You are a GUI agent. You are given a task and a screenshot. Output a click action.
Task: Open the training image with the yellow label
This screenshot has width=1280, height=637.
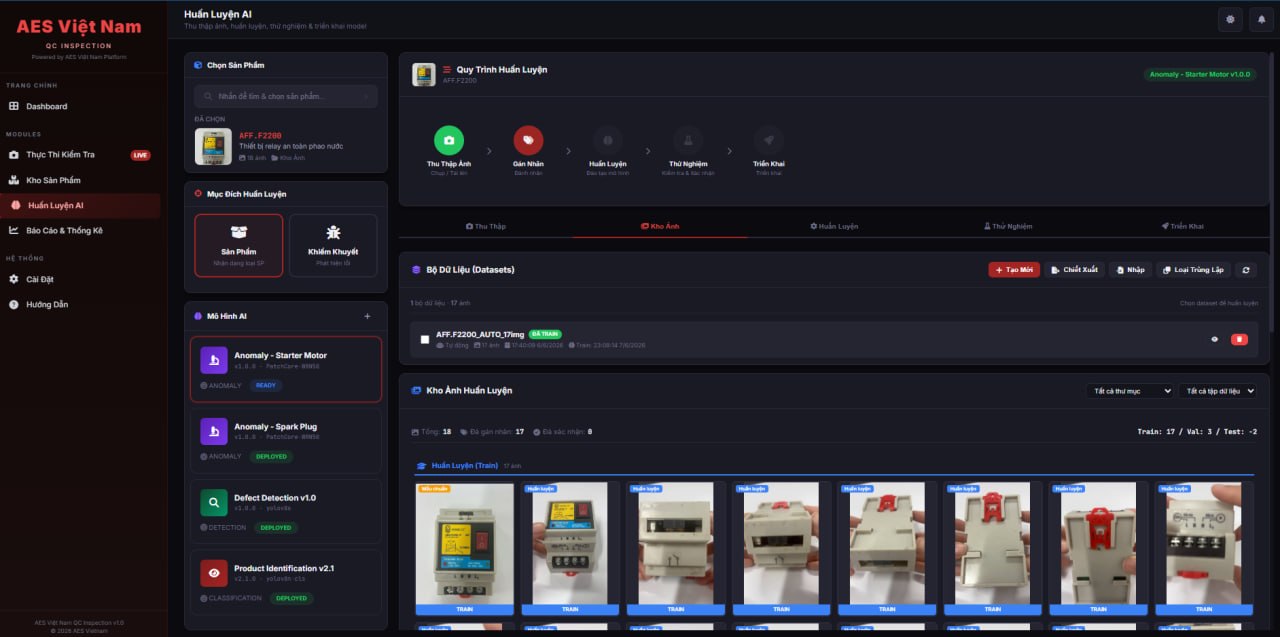pos(464,548)
